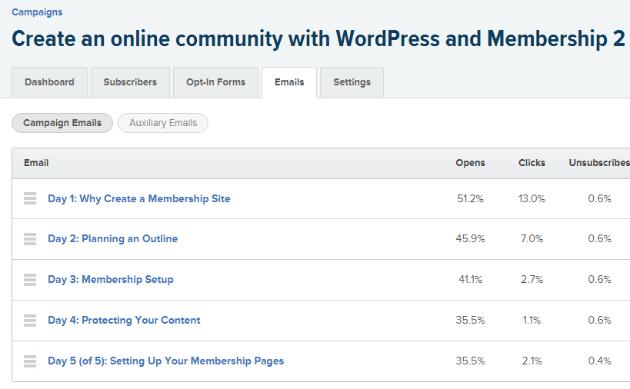630x389 pixels.
Task: Click the 0.6% unsubscribes value for Day 3
Action: pyautogui.click(x=599, y=279)
